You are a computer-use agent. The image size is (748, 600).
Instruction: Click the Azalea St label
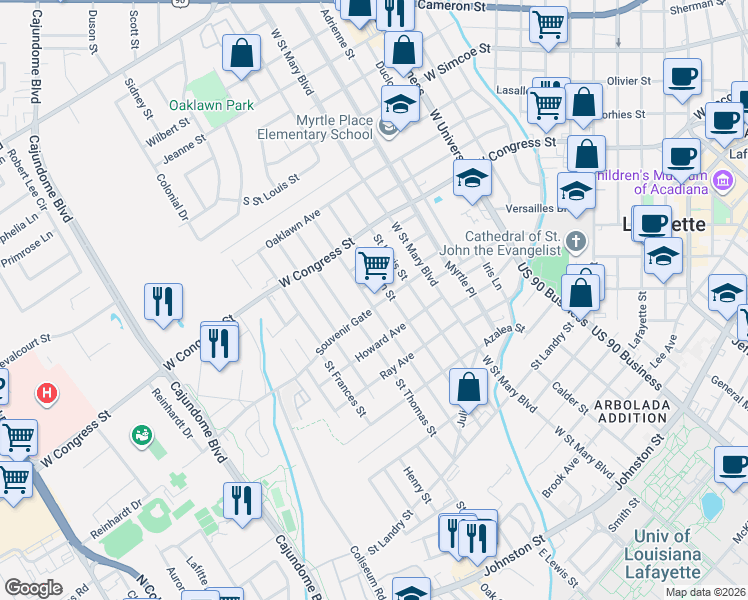504,335
